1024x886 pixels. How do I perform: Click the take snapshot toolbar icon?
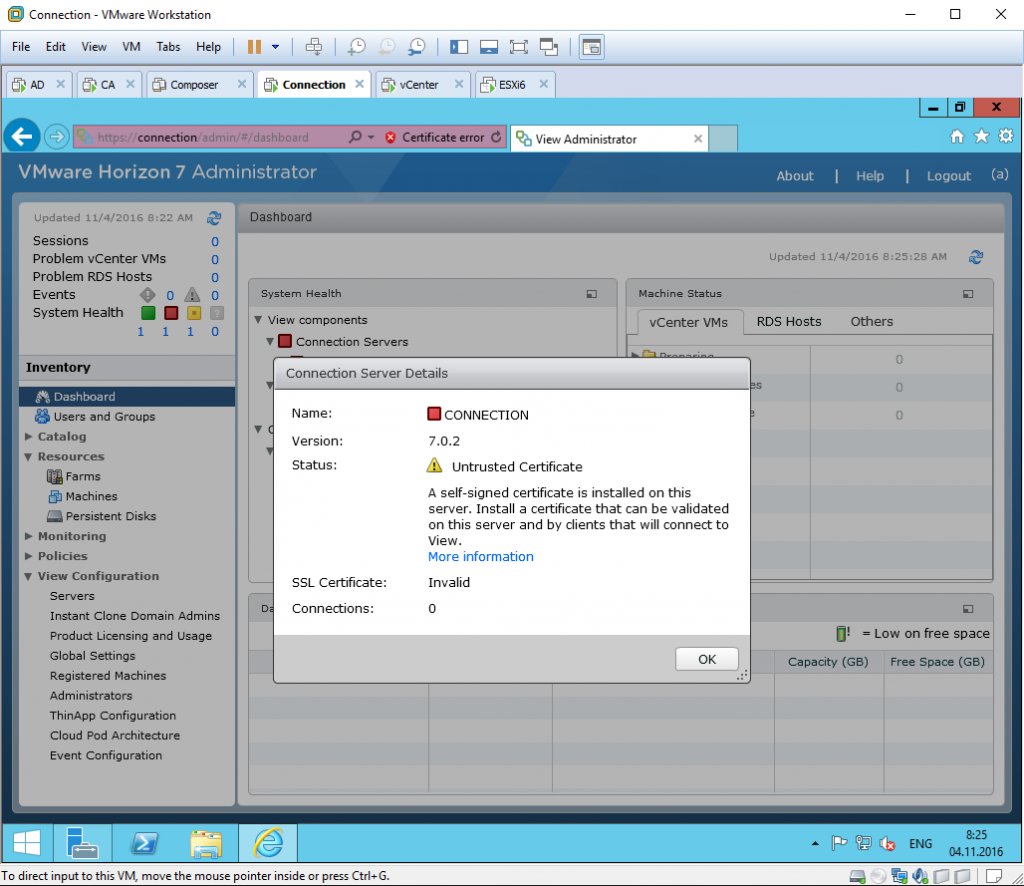coord(357,46)
